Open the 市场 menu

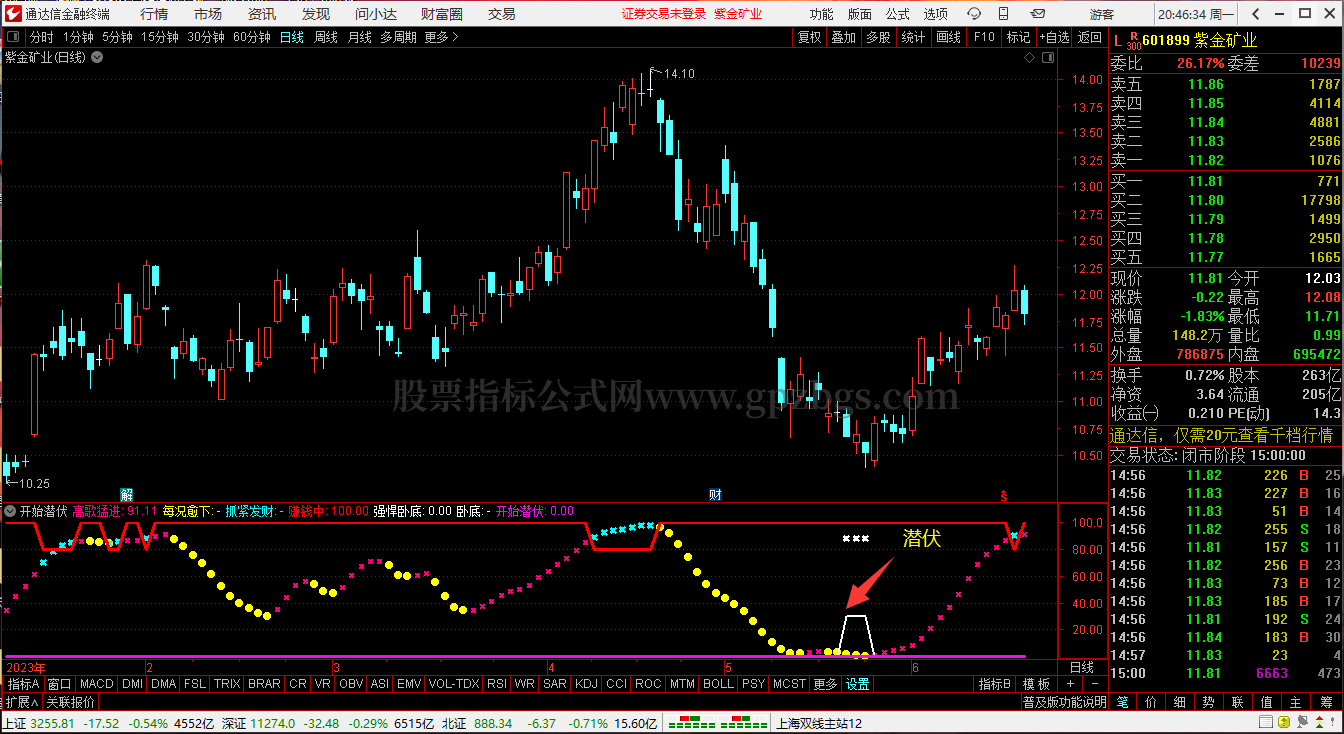tap(208, 14)
